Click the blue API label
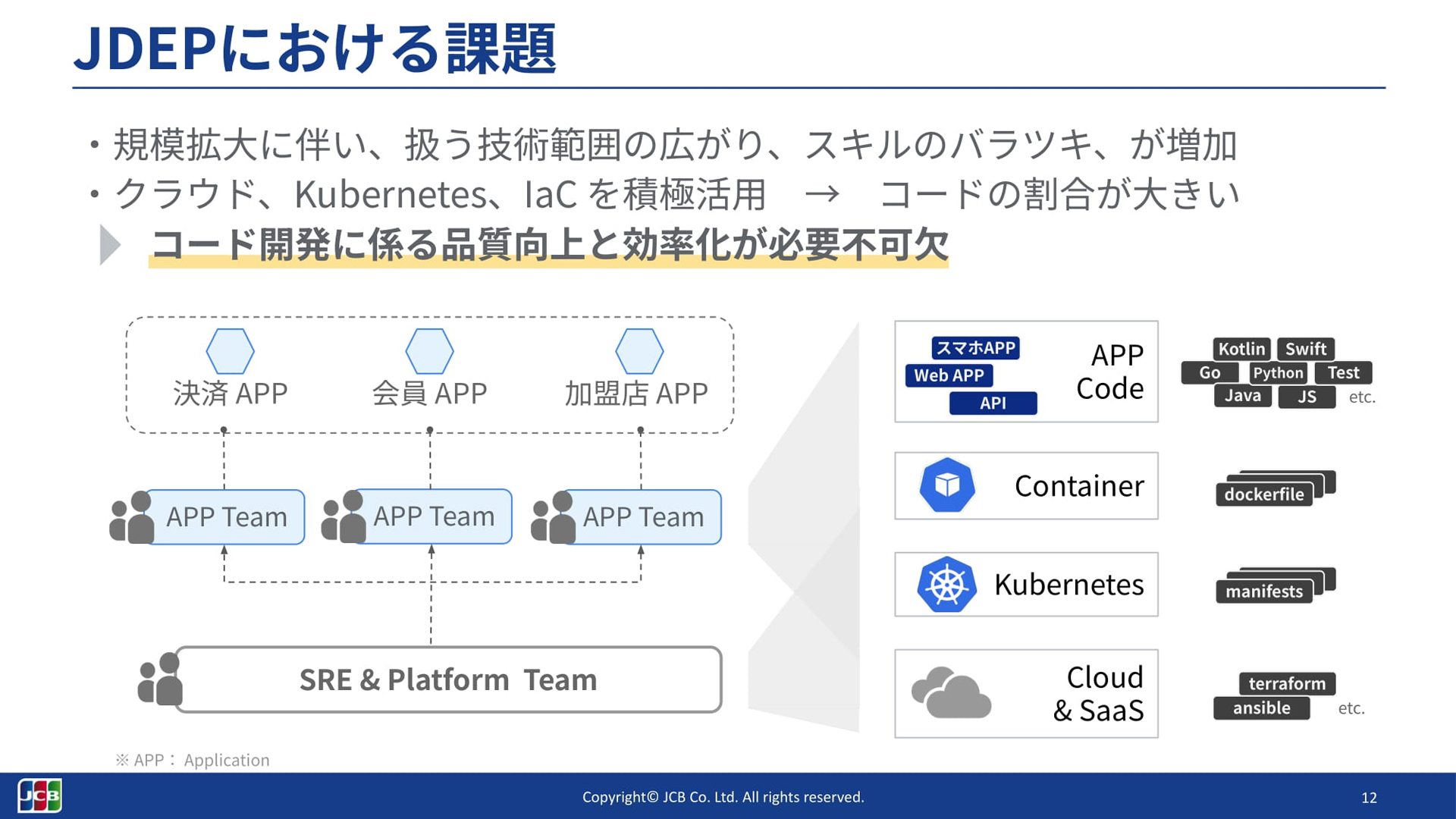Screen dimensions: 1456x819 [993, 403]
